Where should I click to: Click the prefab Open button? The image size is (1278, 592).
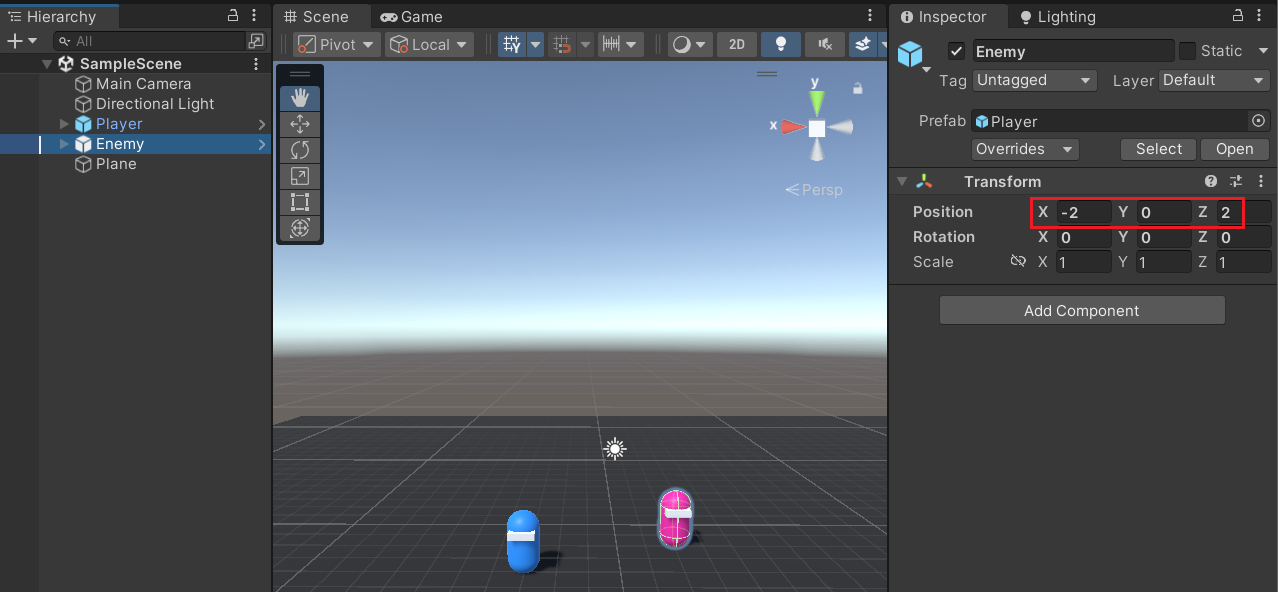coord(1235,149)
